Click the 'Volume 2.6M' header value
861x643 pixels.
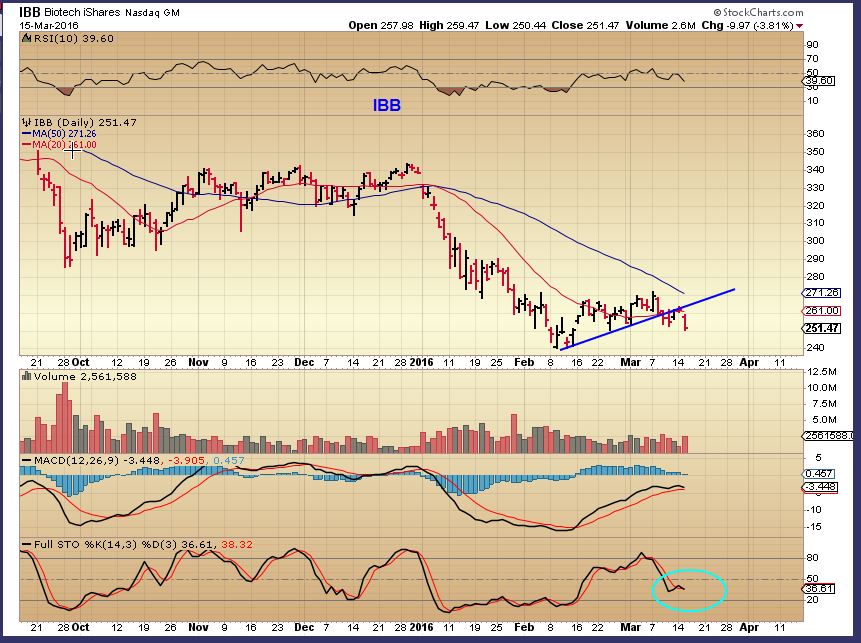(660, 25)
